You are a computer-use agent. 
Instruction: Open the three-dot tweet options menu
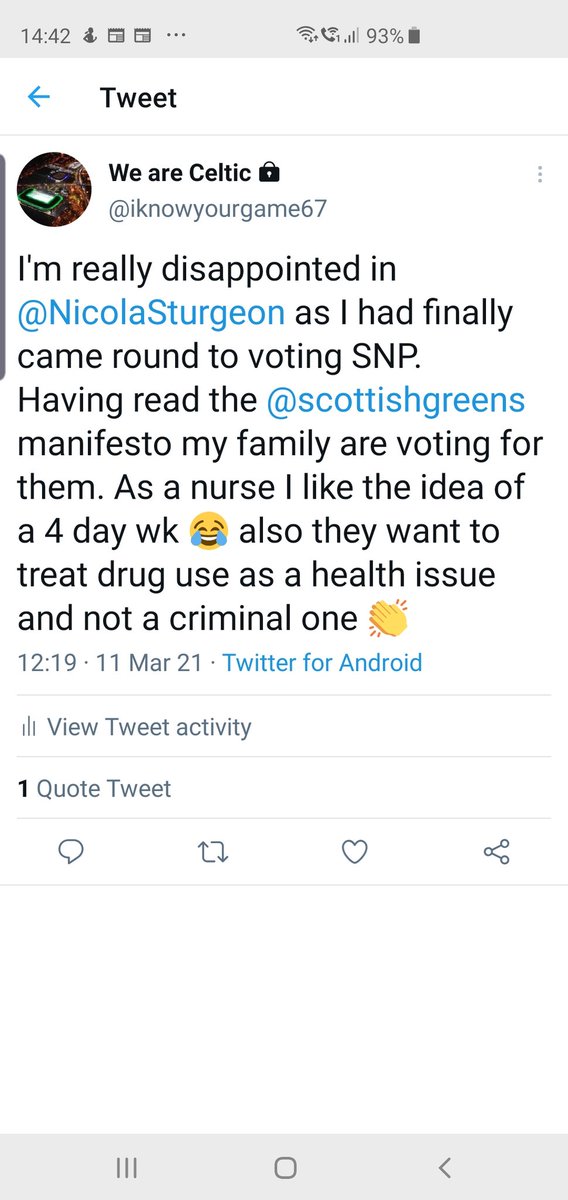540,174
